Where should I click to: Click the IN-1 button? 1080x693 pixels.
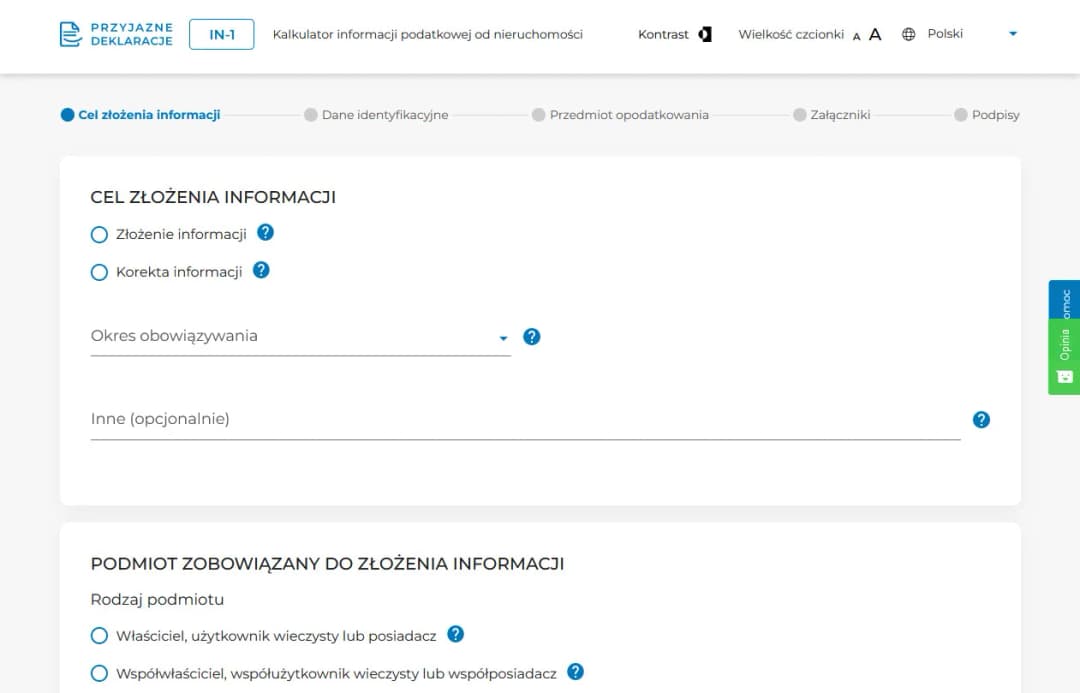click(221, 33)
